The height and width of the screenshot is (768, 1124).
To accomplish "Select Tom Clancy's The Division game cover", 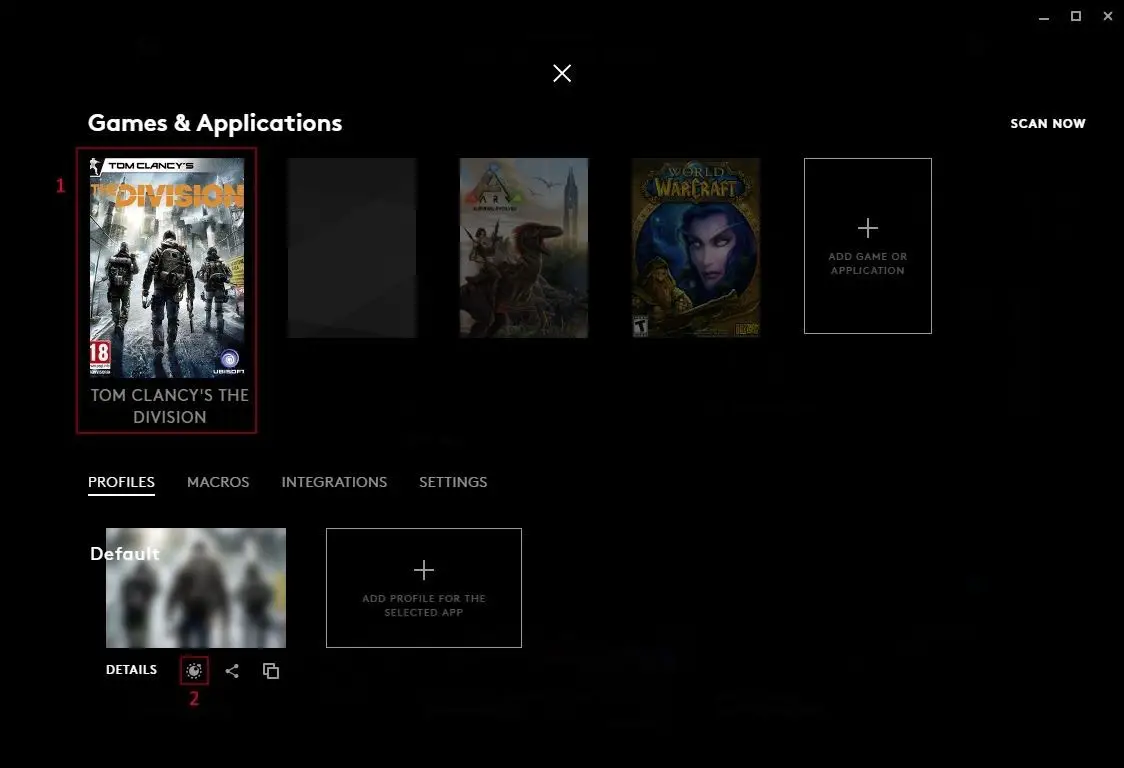I will coord(167,267).
